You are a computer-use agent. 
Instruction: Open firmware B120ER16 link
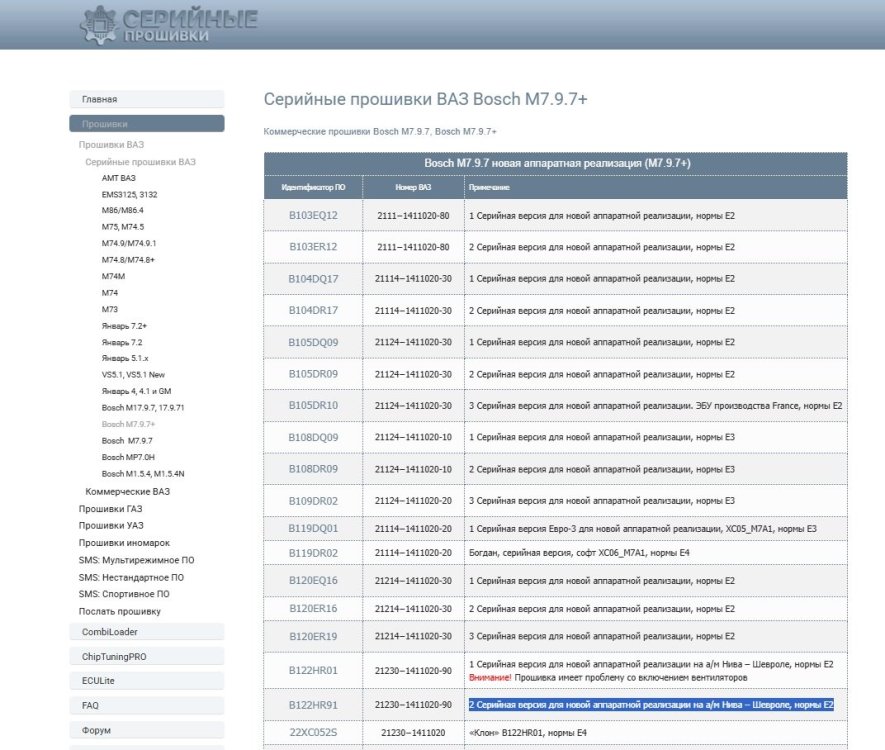coord(313,609)
